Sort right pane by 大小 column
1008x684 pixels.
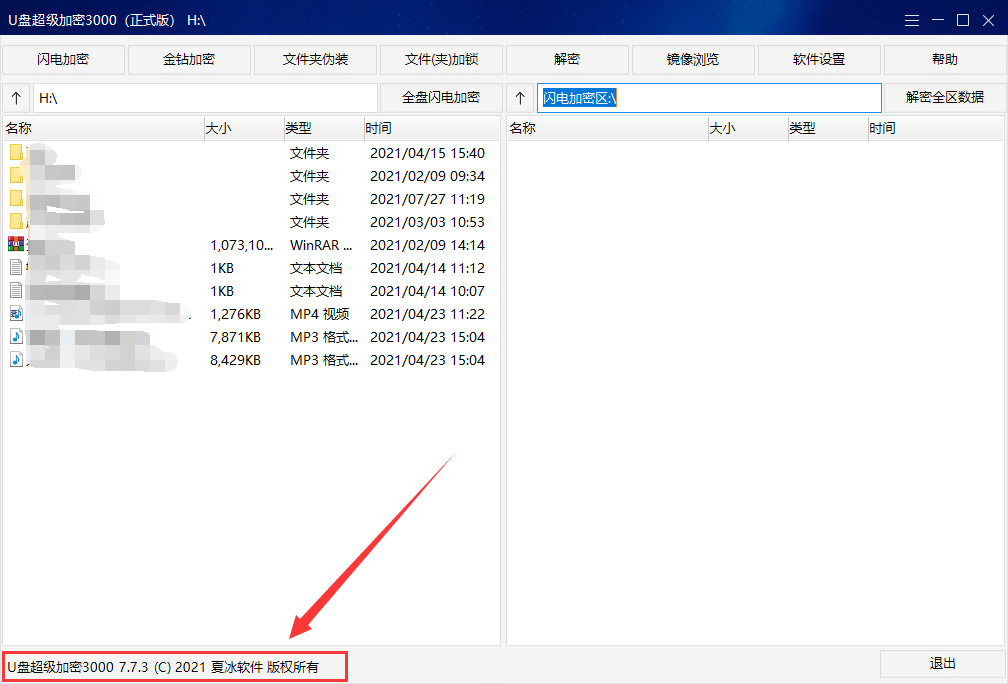pyautogui.click(x=748, y=128)
